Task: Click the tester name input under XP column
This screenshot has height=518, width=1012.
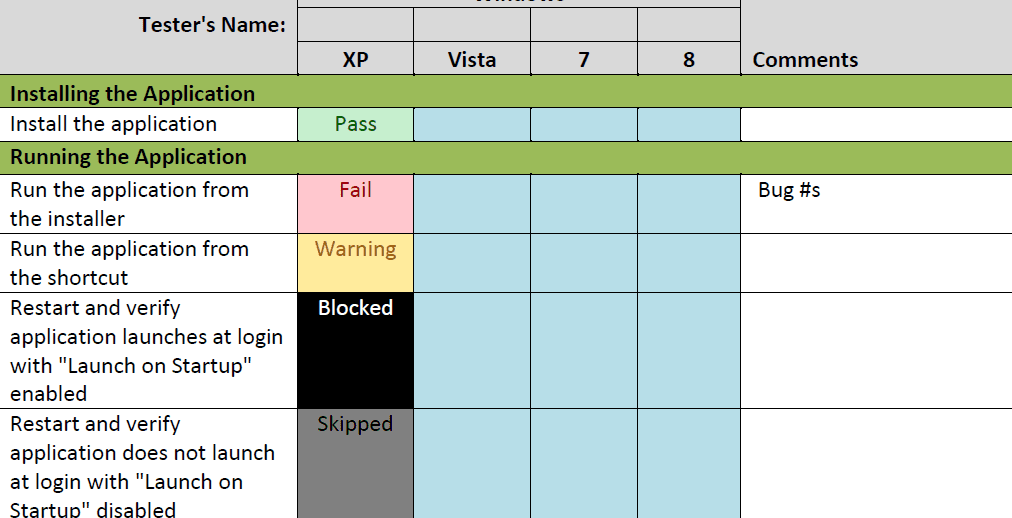Action: pos(355,25)
